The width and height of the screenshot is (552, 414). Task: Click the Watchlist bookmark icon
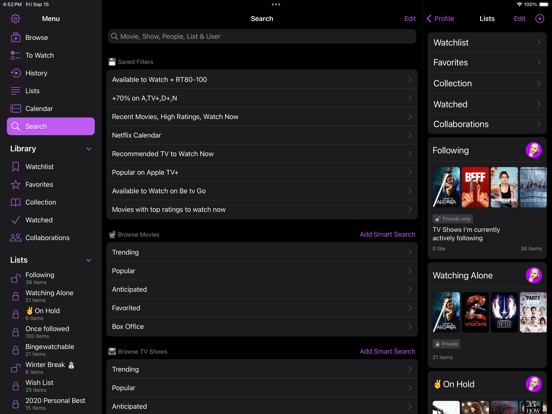[15, 167]
